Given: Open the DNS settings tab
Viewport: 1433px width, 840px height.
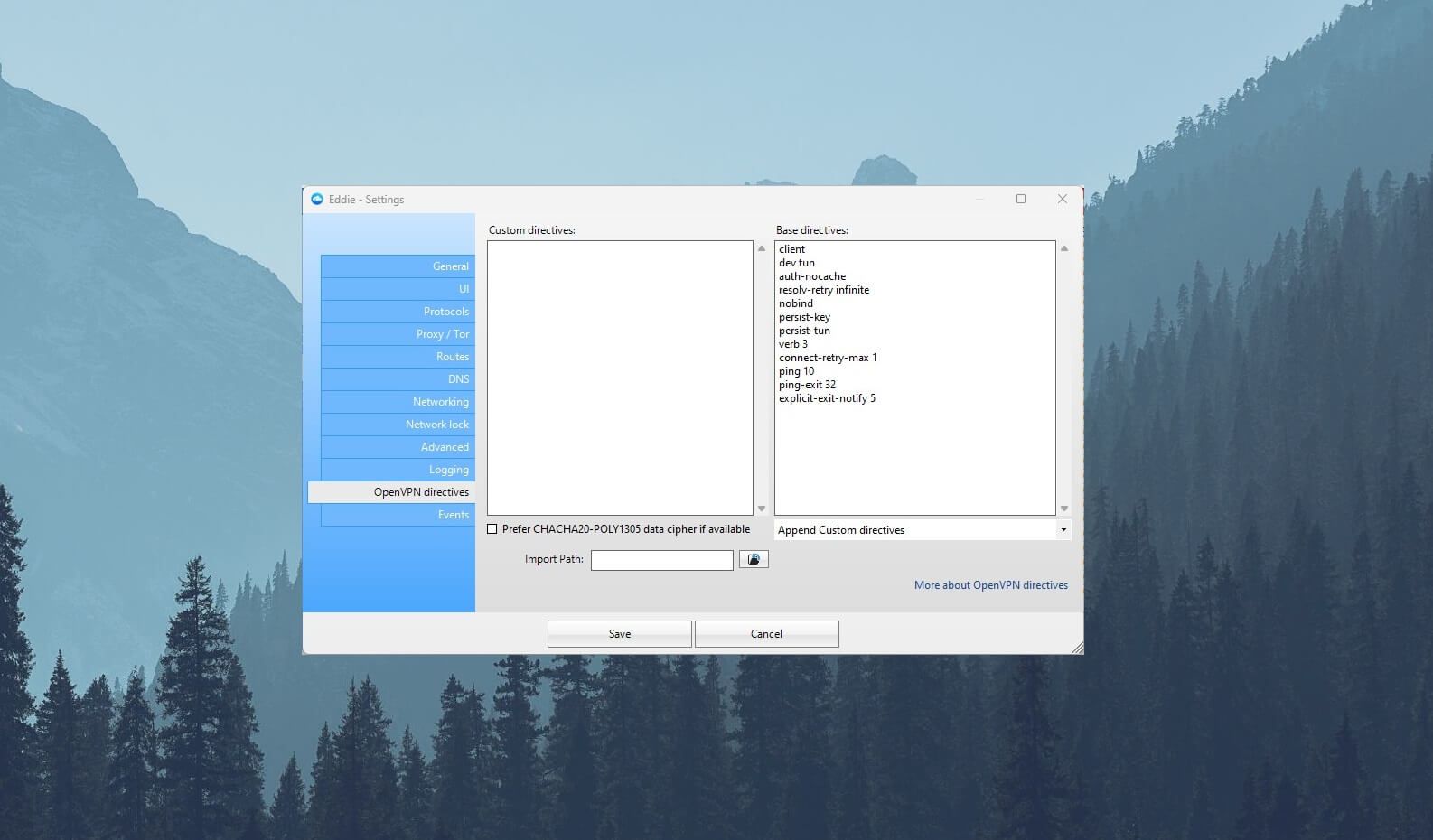Looking at the screenshot, I should pos(398,379).
